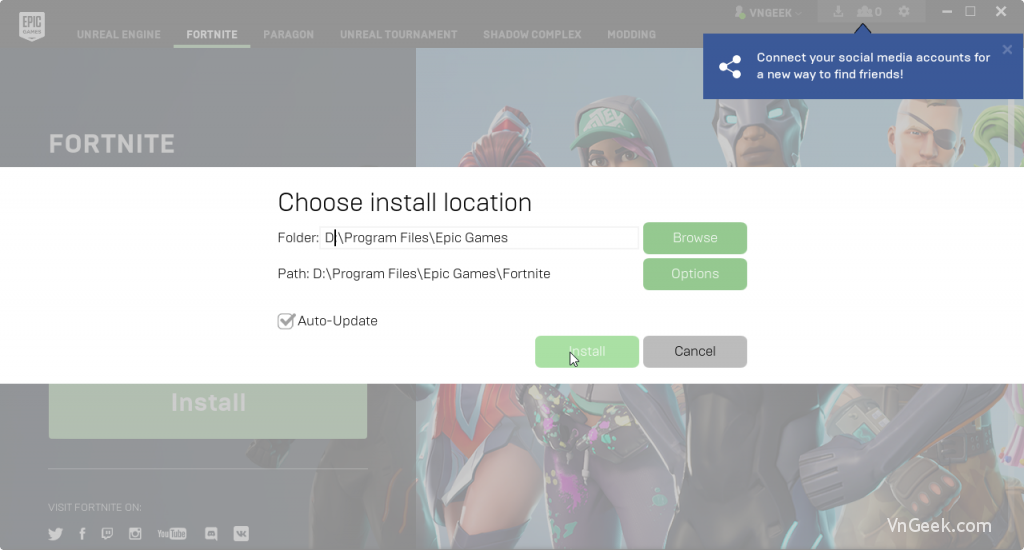The height and width of the screenshot is (550, 1024).
Task: Open Fortnite's Facebook page icon
Action: tap(82, 534)
